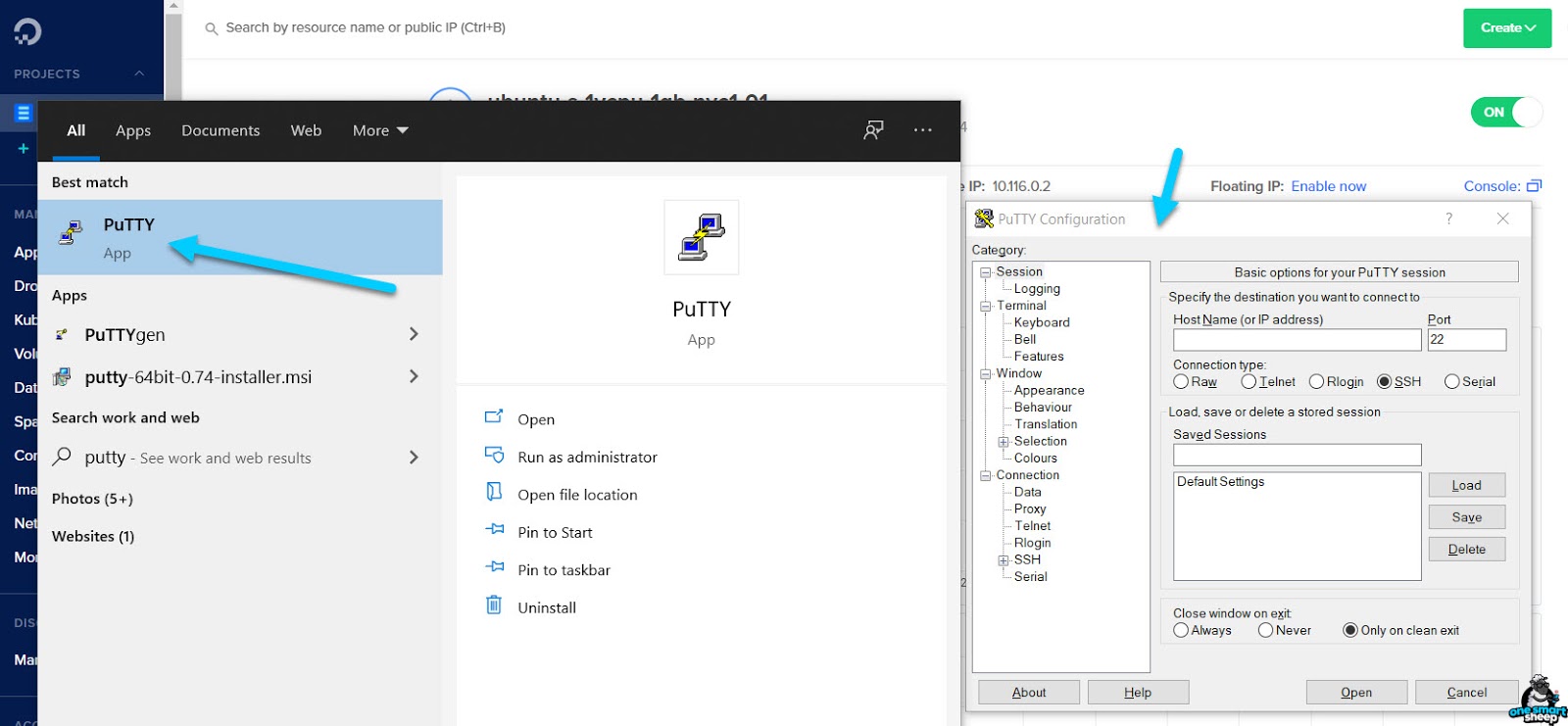Expand putty web results chevron
Viewport: 1568px width, 726px height.
(414, 457)
